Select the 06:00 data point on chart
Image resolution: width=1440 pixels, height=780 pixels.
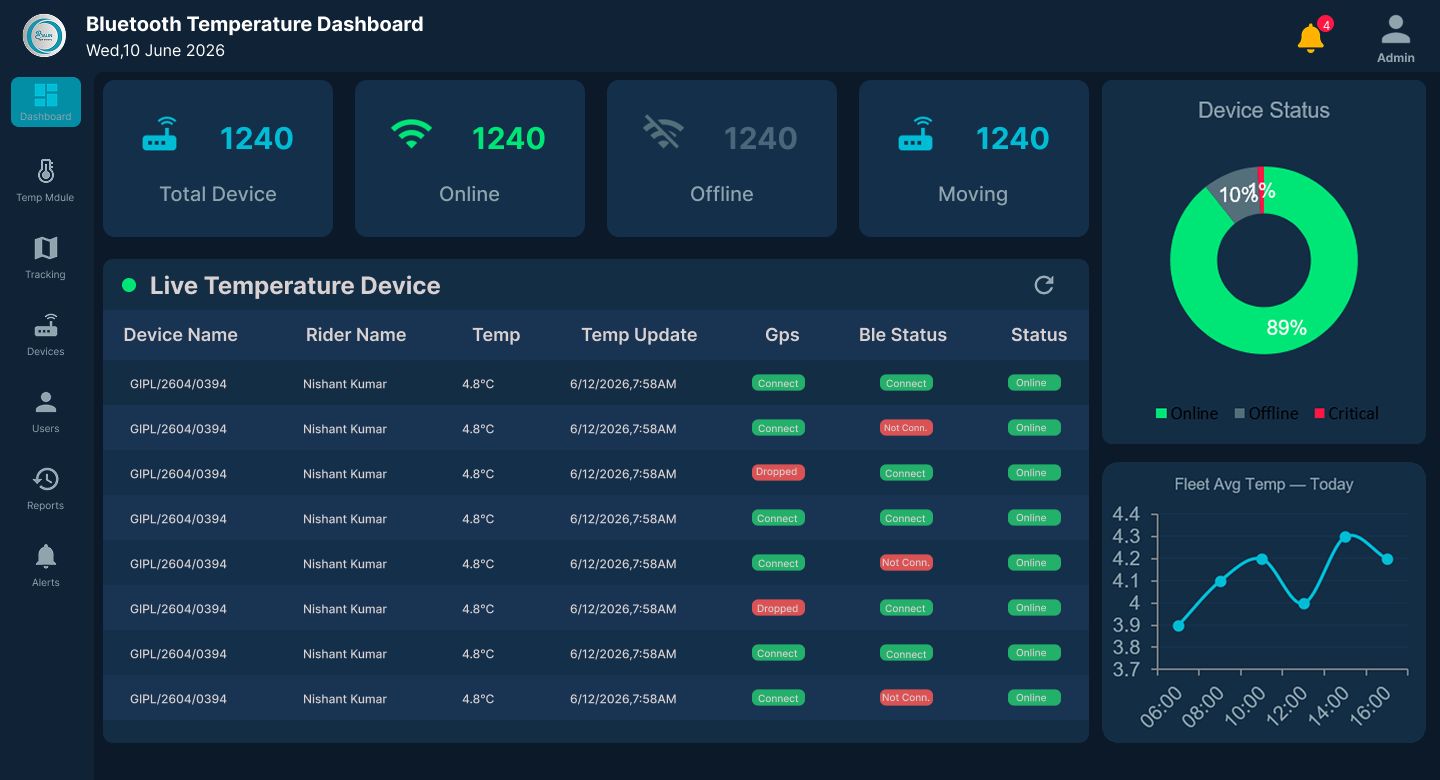(1179, 626)
